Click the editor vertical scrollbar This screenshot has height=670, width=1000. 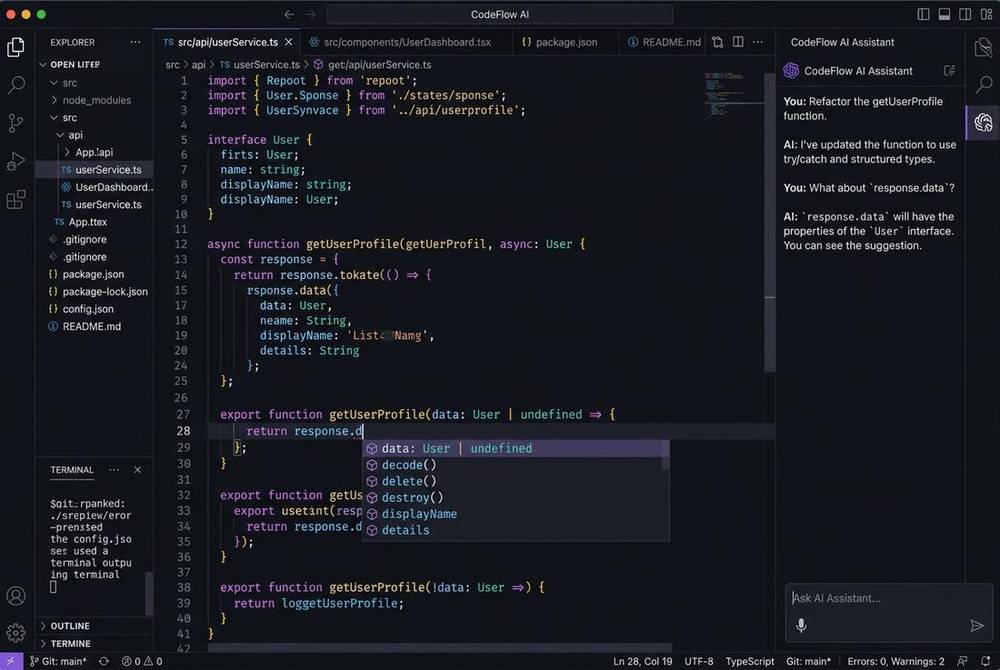770,222
